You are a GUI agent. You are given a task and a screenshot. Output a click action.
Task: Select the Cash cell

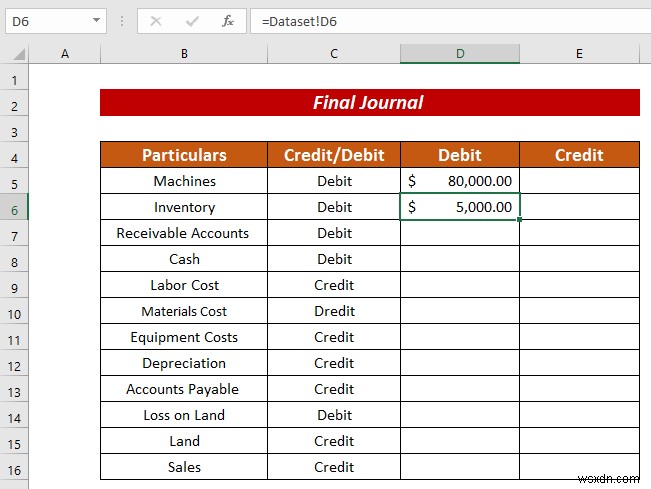(184, 259)
